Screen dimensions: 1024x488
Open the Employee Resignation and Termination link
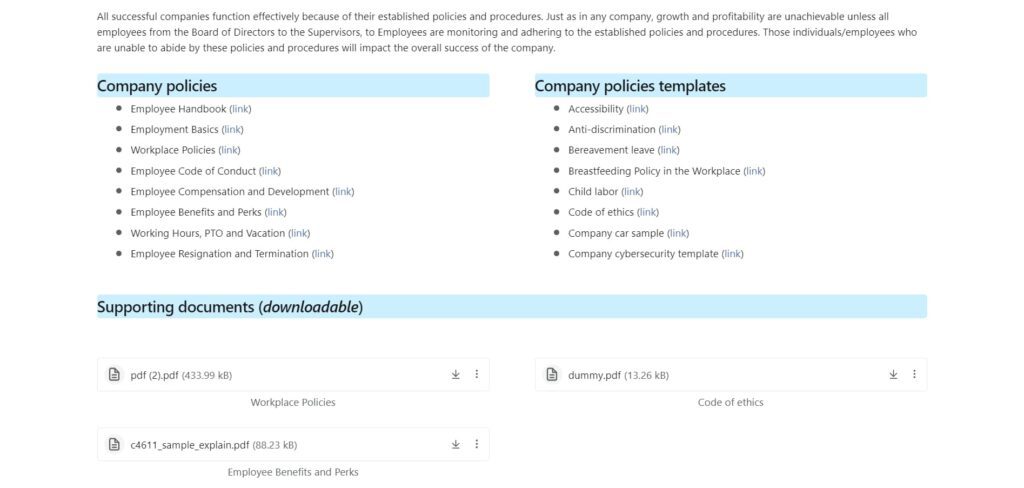(323, 253)
